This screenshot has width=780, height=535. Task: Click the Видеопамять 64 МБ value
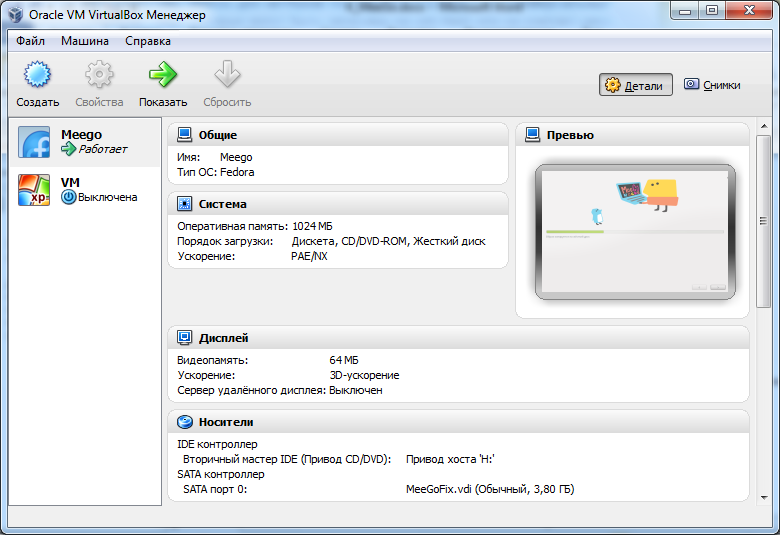tap(344, 360)
